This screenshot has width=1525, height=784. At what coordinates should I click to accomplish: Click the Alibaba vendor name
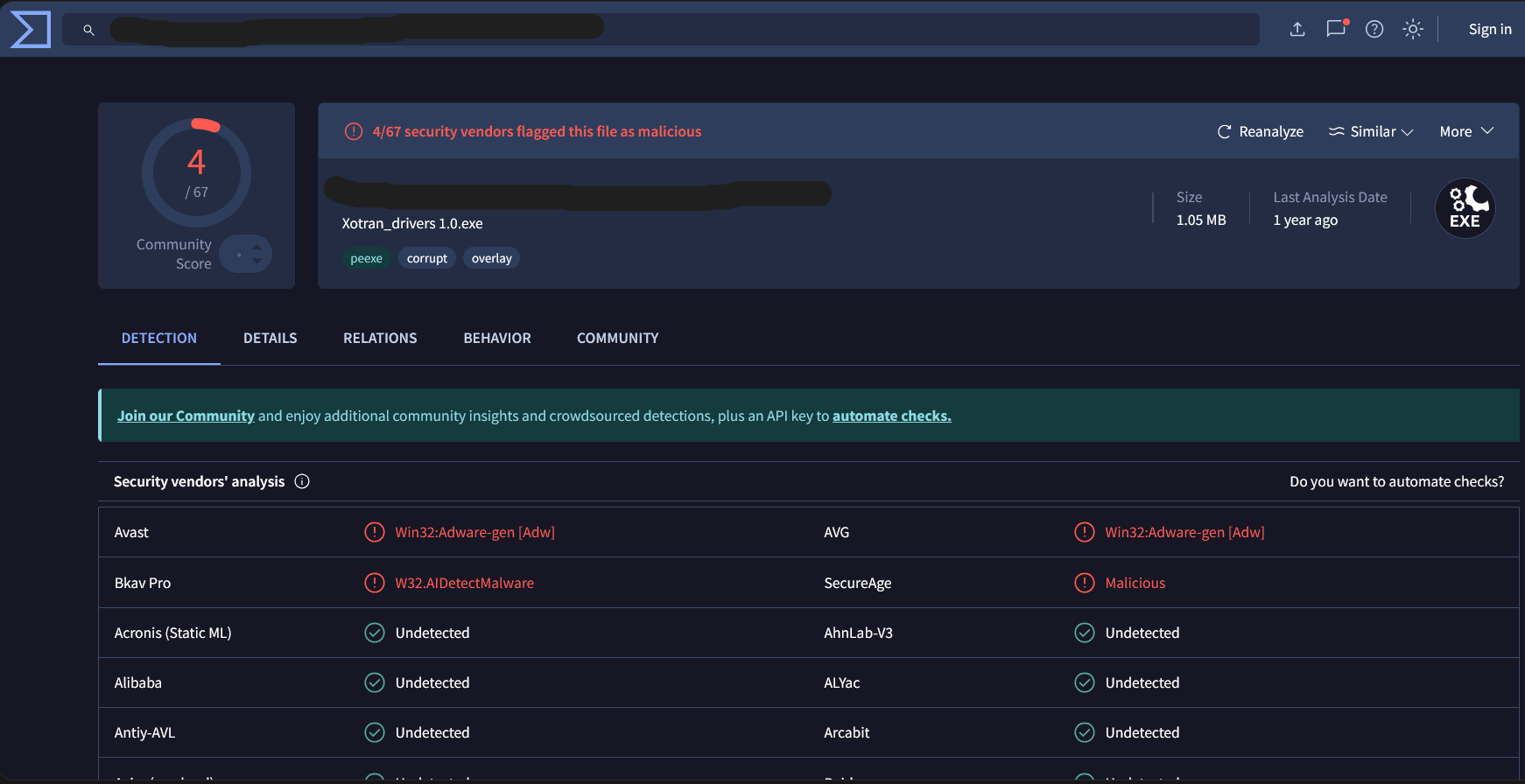point(138,682)
